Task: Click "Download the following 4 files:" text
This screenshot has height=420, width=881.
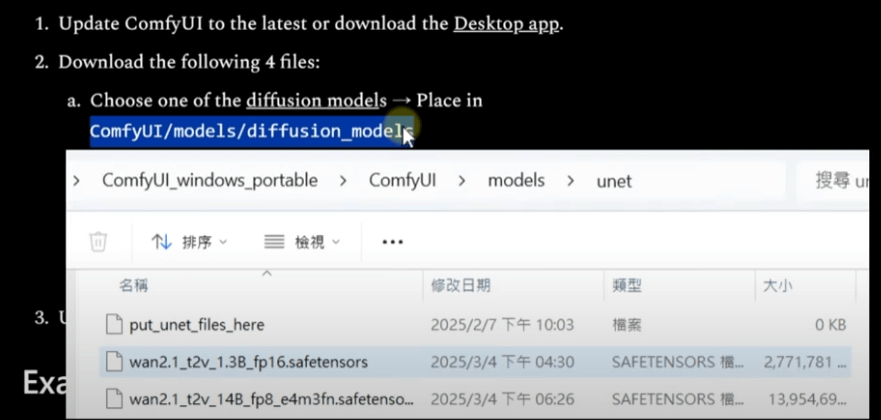Action: tap(189, 62)
